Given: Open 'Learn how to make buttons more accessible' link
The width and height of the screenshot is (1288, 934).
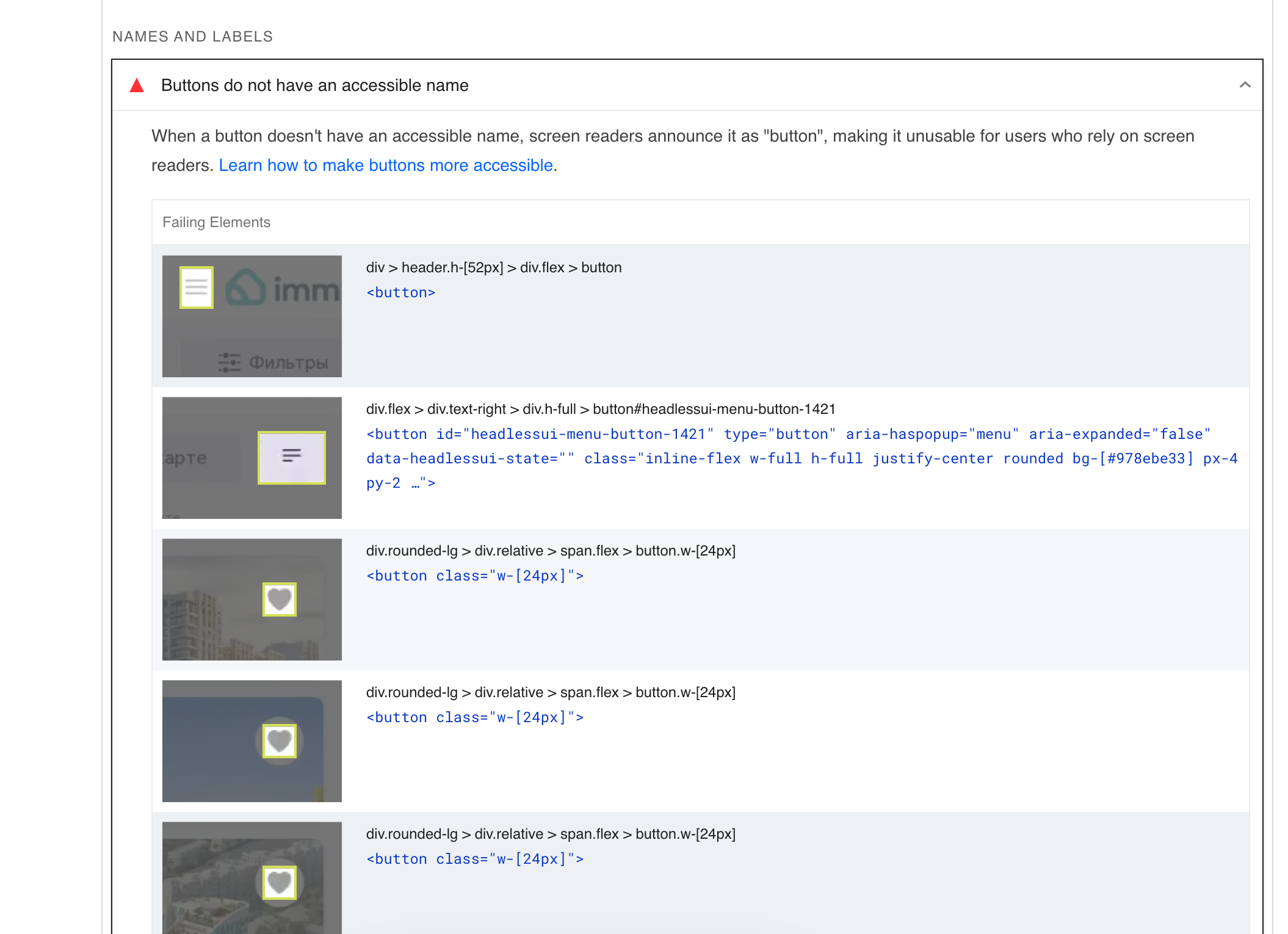Looking at the screenshot, I should 386,165.
